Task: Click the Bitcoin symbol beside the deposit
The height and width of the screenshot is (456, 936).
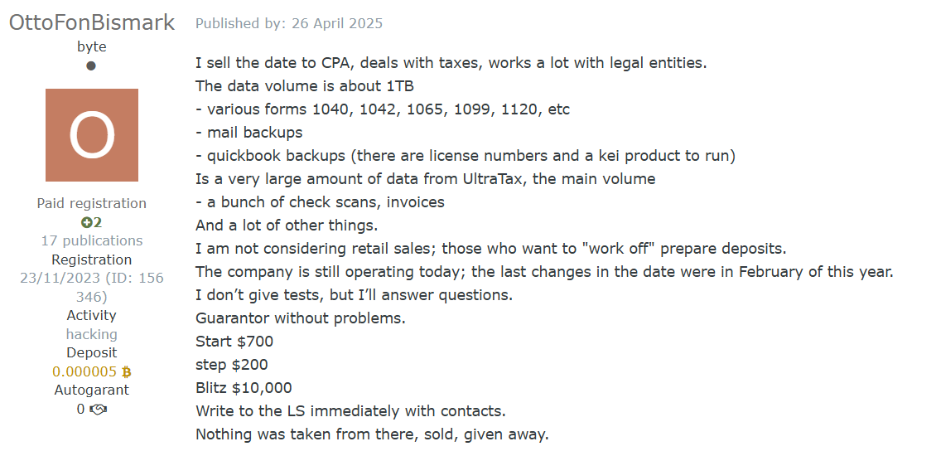Action: click(126, 372)
